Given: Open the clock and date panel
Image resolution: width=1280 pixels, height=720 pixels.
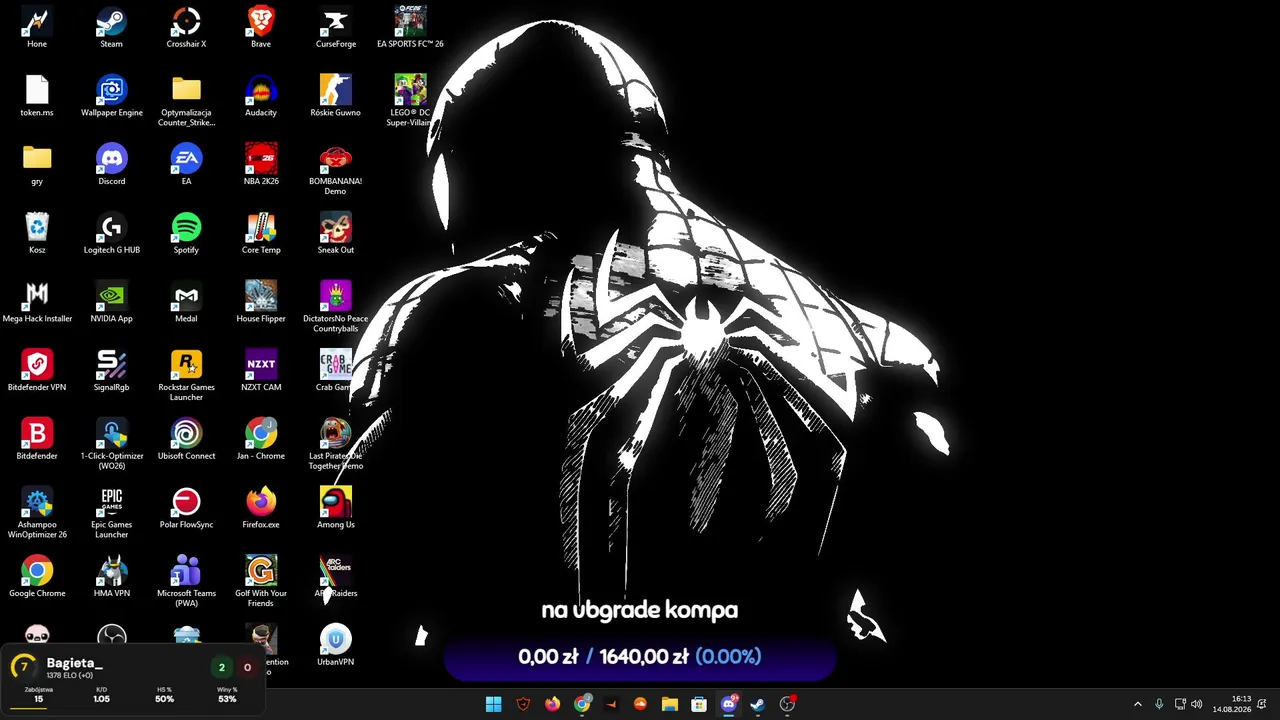Looking at the screenshot, I should coord(1232,704).
